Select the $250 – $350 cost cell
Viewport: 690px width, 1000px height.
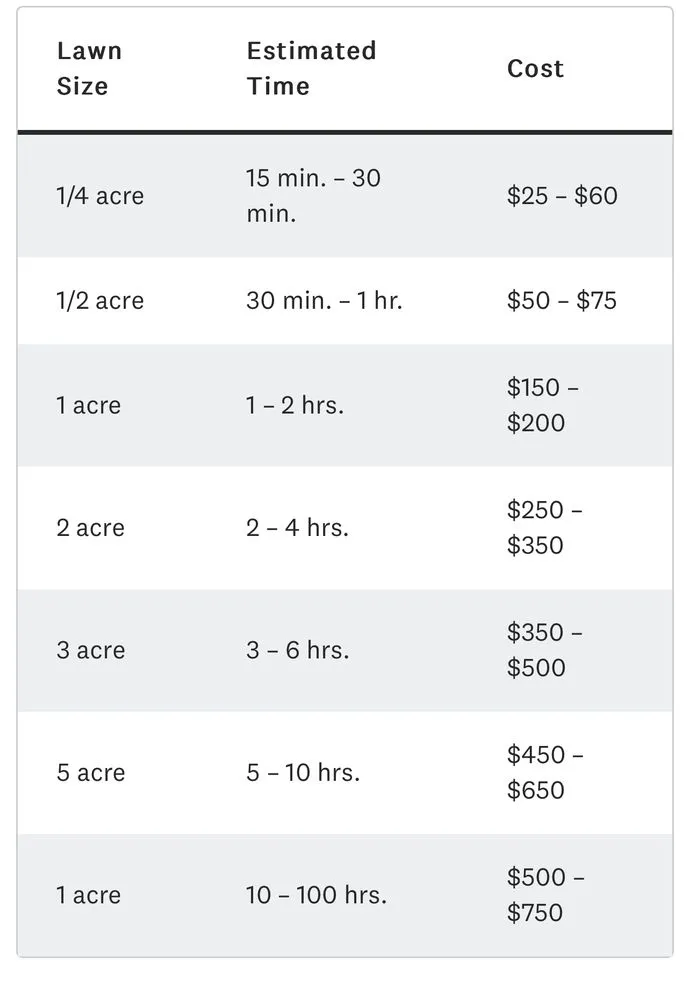click(545, 528)
